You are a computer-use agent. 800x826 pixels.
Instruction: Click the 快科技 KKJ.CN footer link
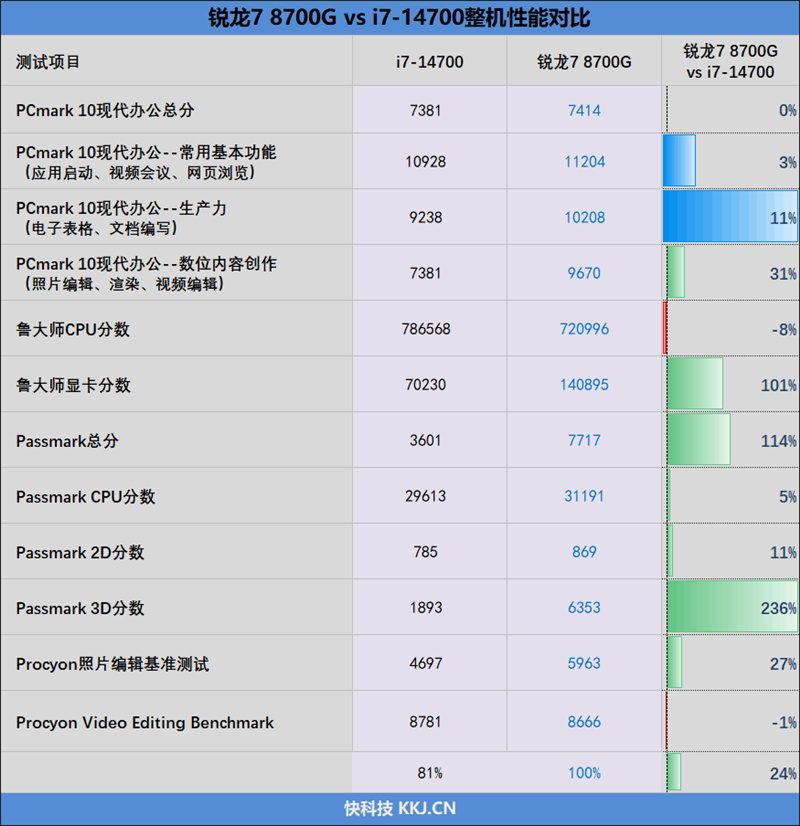pos(400,808)
